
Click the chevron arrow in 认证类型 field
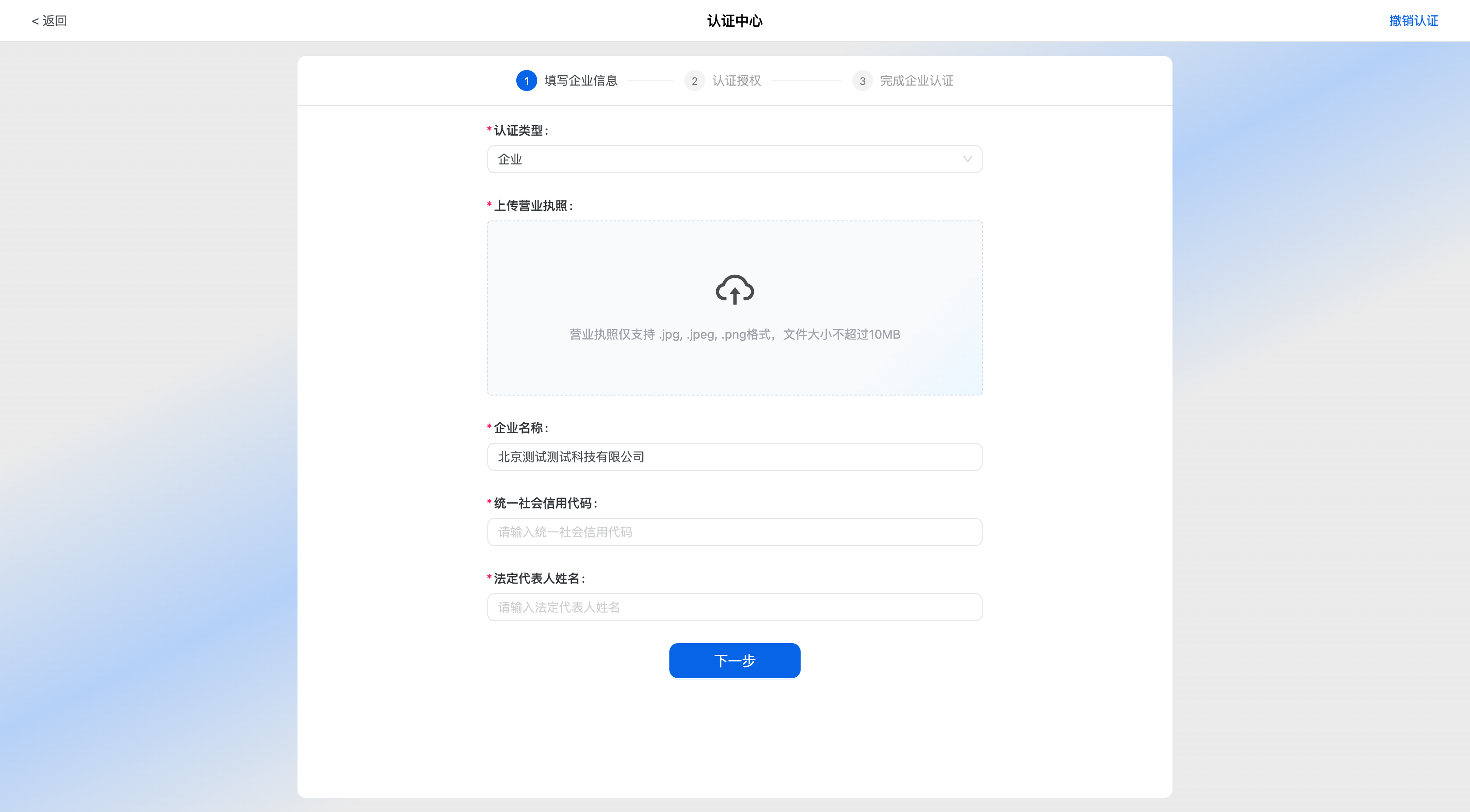(x=967, y=159)
